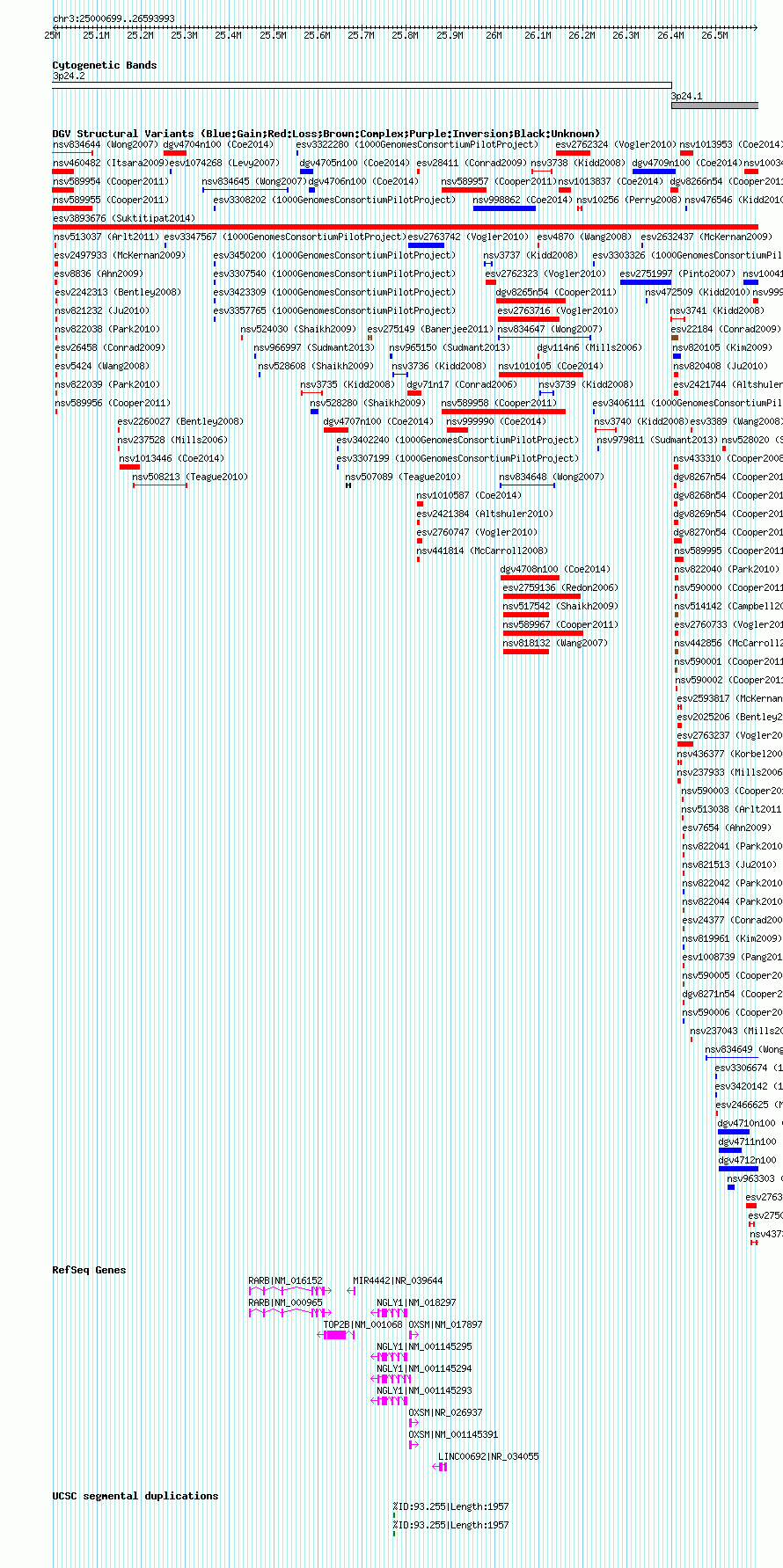Select esv1074268 (Levy2007) variant label
783x1568 pixels.
click(x=223, y=163)
